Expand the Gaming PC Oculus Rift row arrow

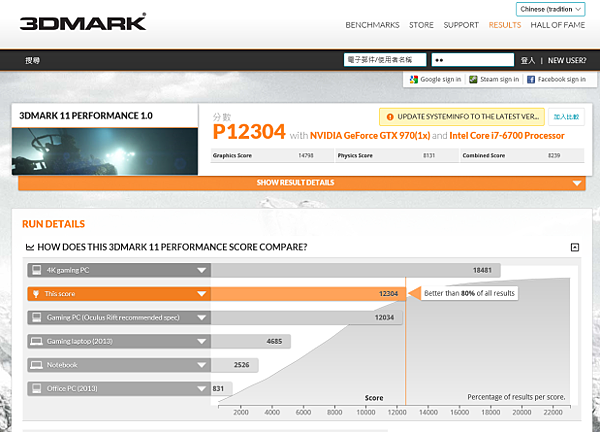pos(202,318)
